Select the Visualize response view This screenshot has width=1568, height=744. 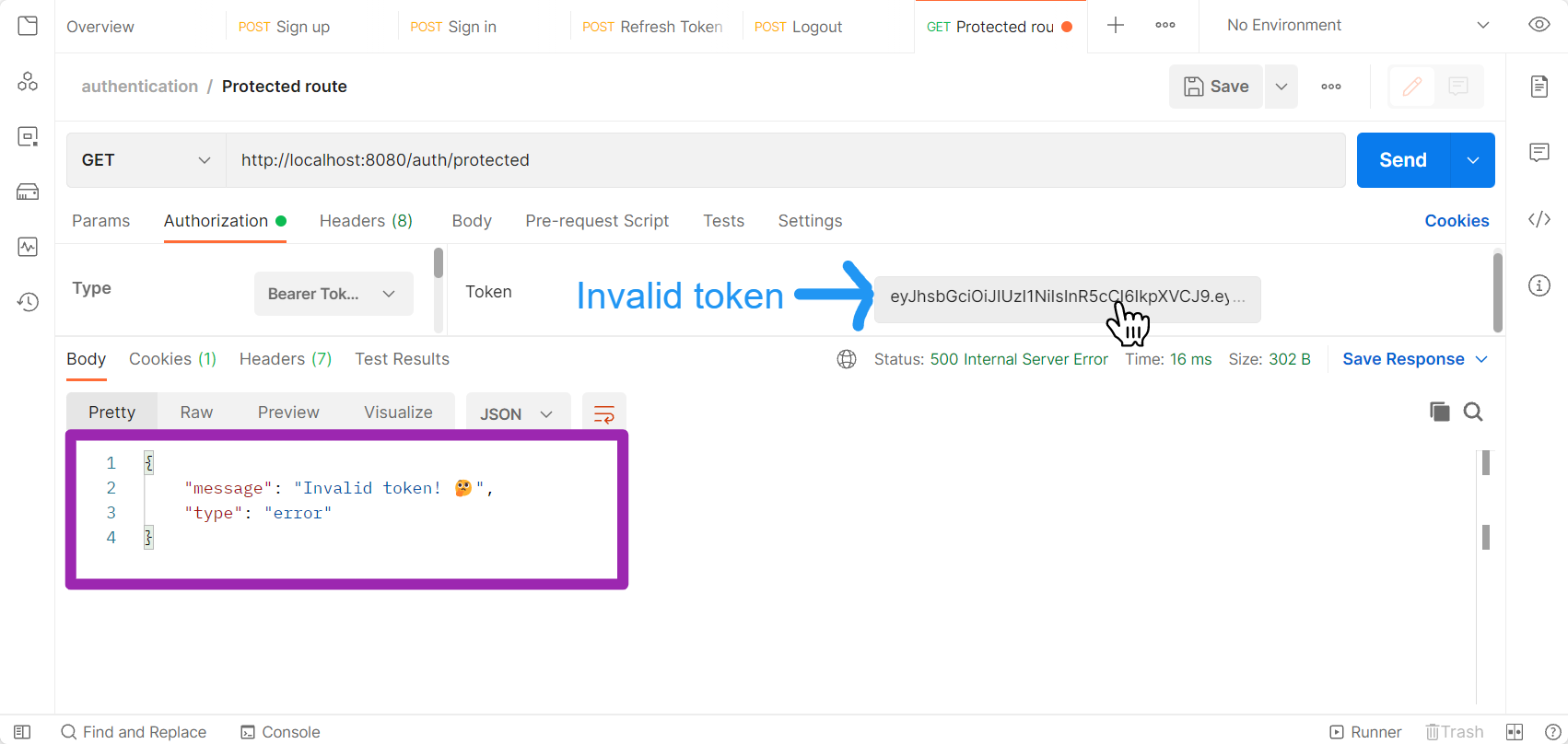(x=398, y=413)
